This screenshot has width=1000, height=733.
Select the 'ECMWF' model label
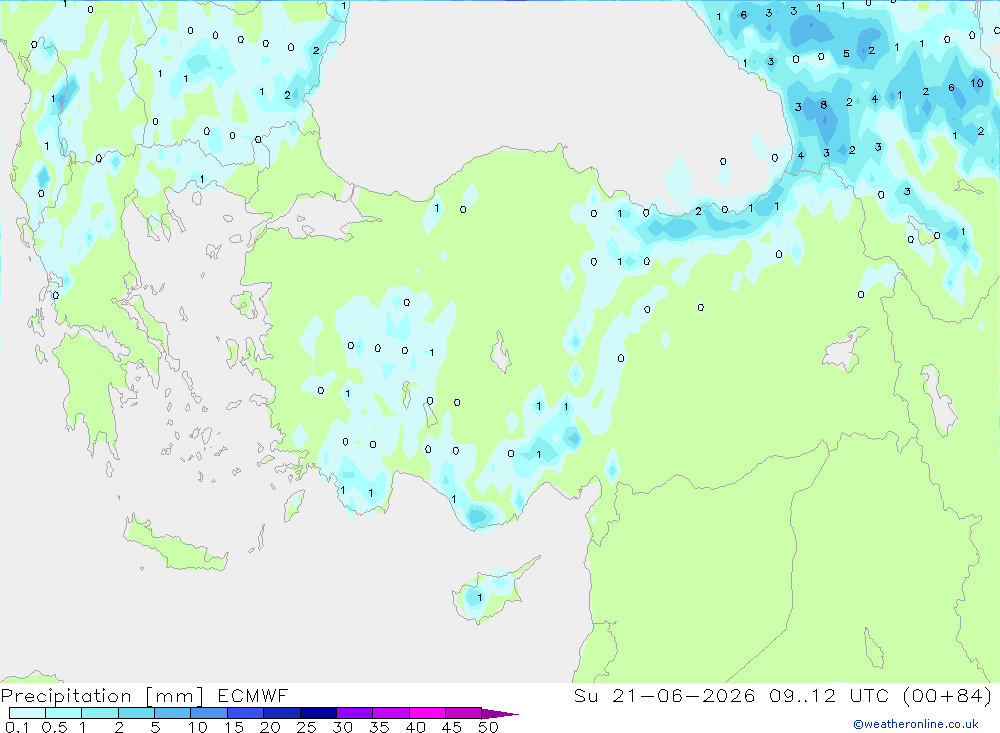[x=253, y=695]
